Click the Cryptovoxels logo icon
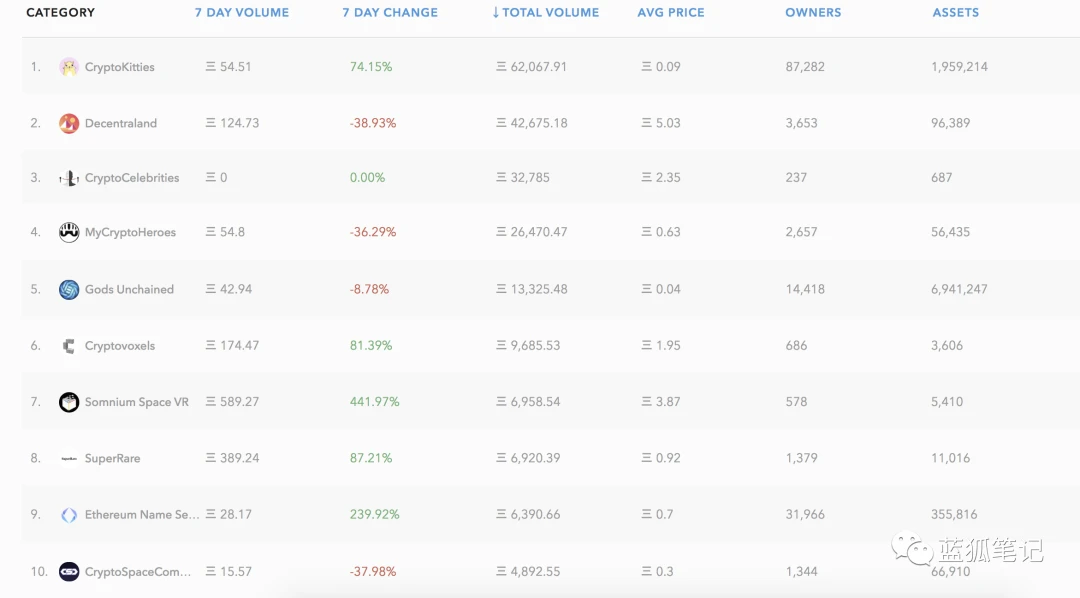Image resolution: width=1080 pixels, height=598 pixels. coord(69,346)
